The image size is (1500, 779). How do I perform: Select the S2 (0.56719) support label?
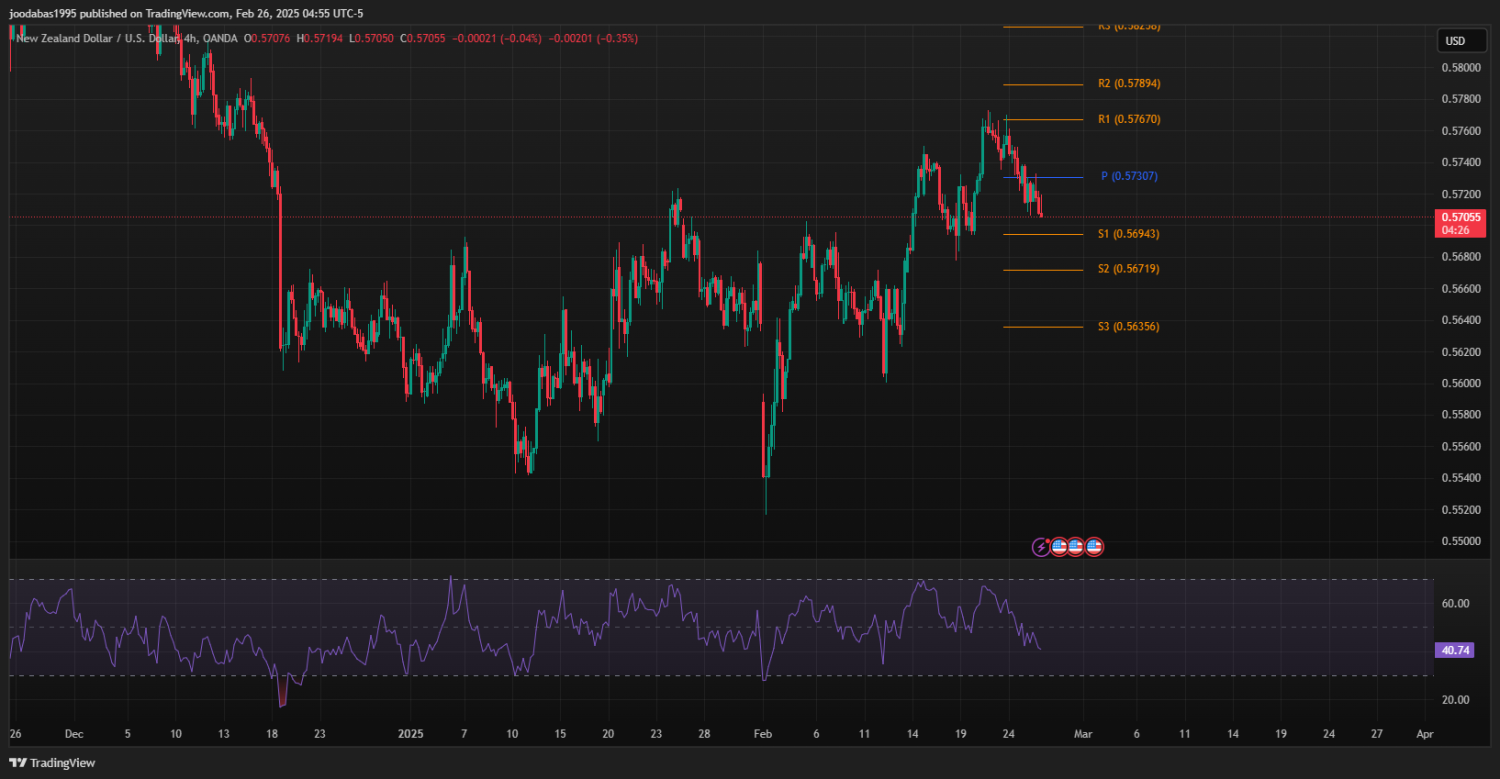click(1128, 269)
